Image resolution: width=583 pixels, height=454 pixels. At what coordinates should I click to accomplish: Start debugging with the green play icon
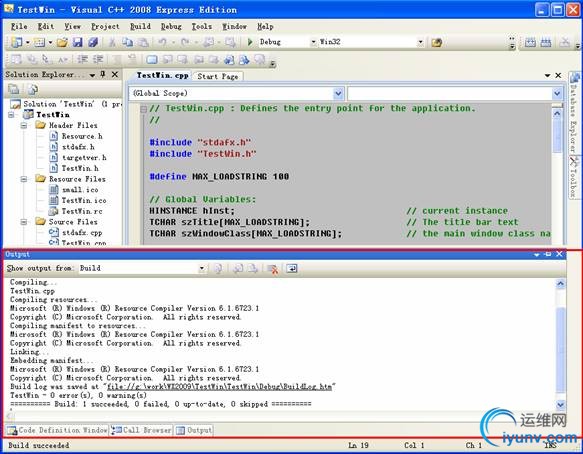(x=250, y=42)
